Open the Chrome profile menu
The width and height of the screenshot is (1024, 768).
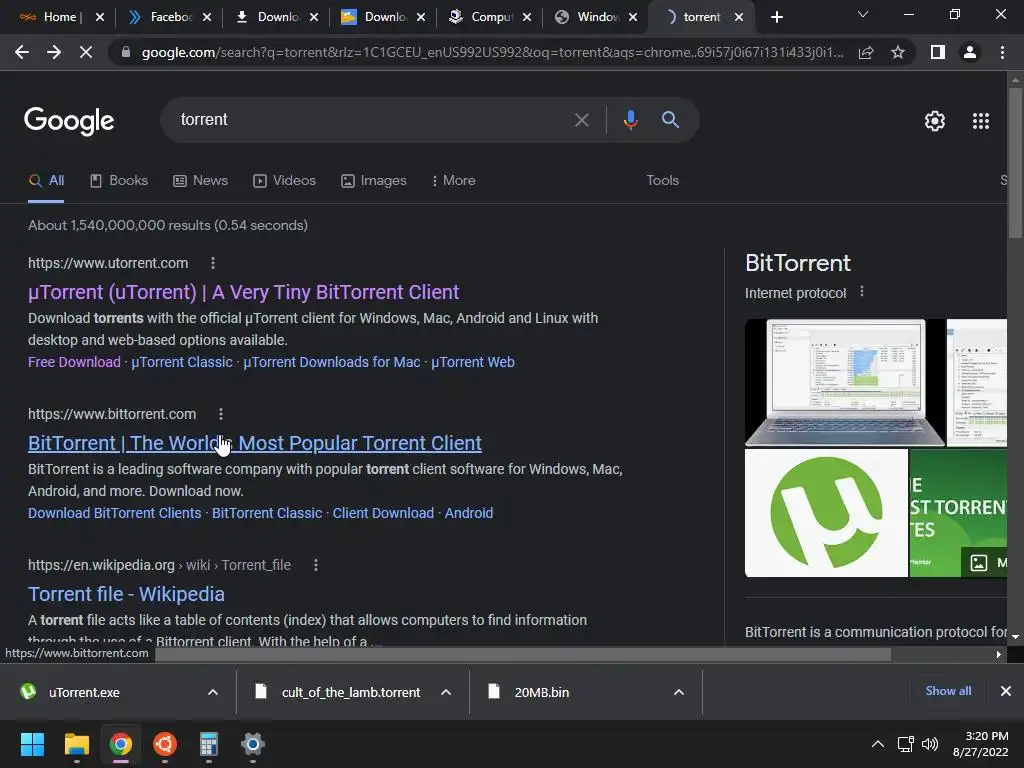click(970, 52)
